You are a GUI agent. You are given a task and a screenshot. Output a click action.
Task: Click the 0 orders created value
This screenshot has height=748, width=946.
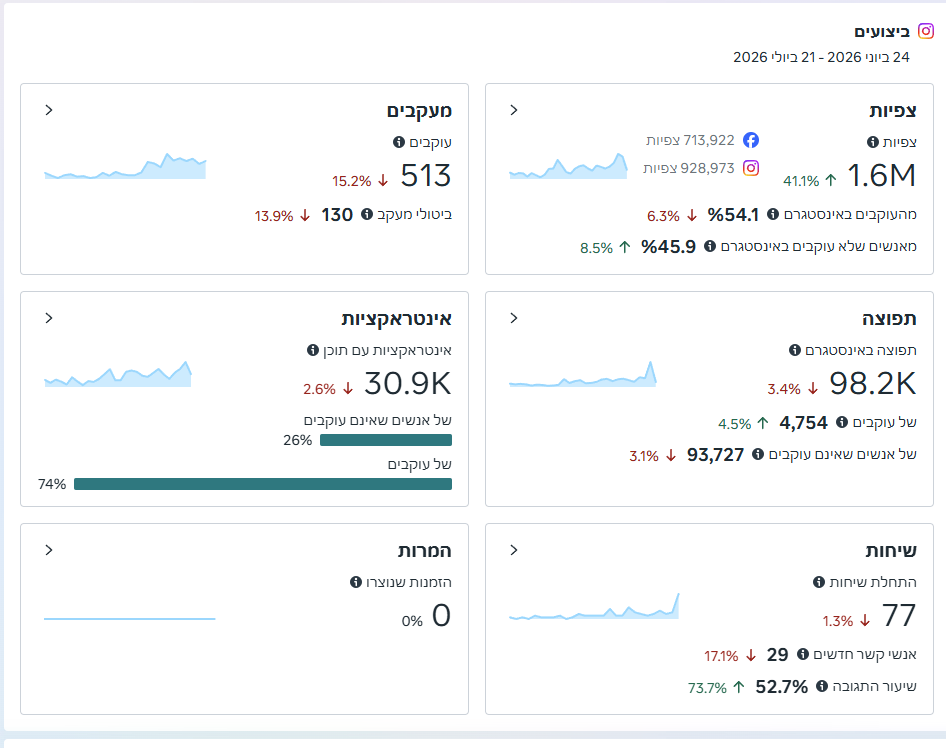pos(442,616)
